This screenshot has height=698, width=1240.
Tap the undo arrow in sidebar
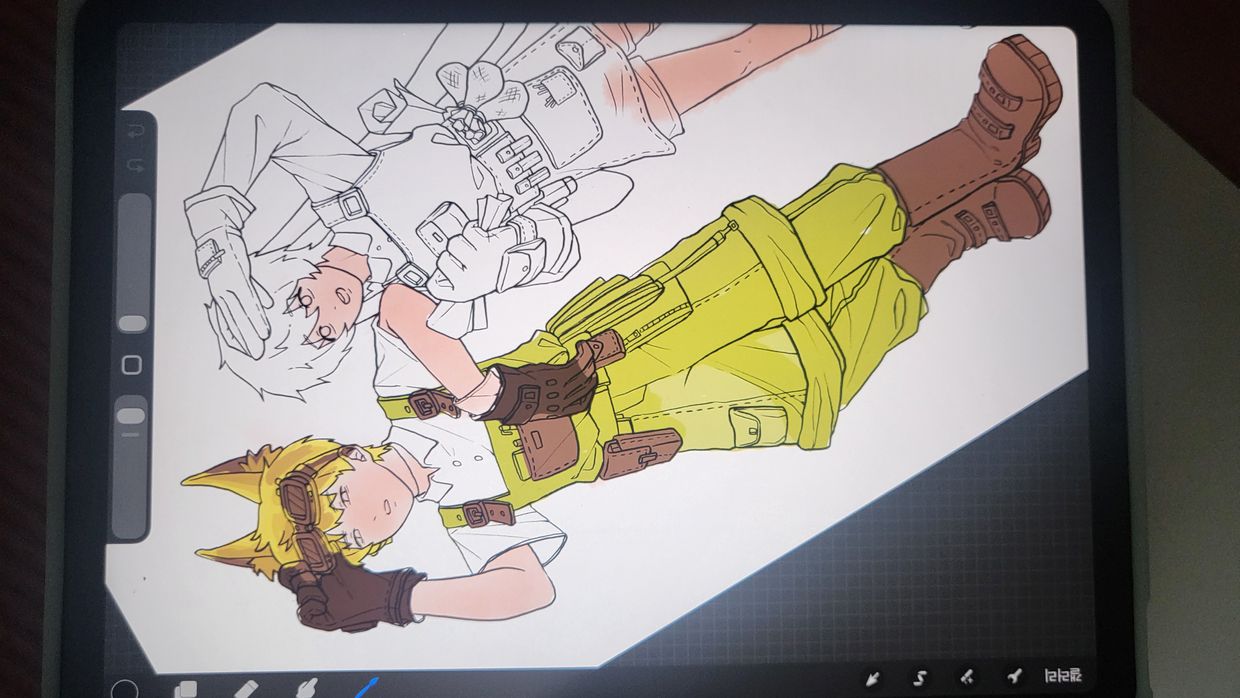pos(135,131)
